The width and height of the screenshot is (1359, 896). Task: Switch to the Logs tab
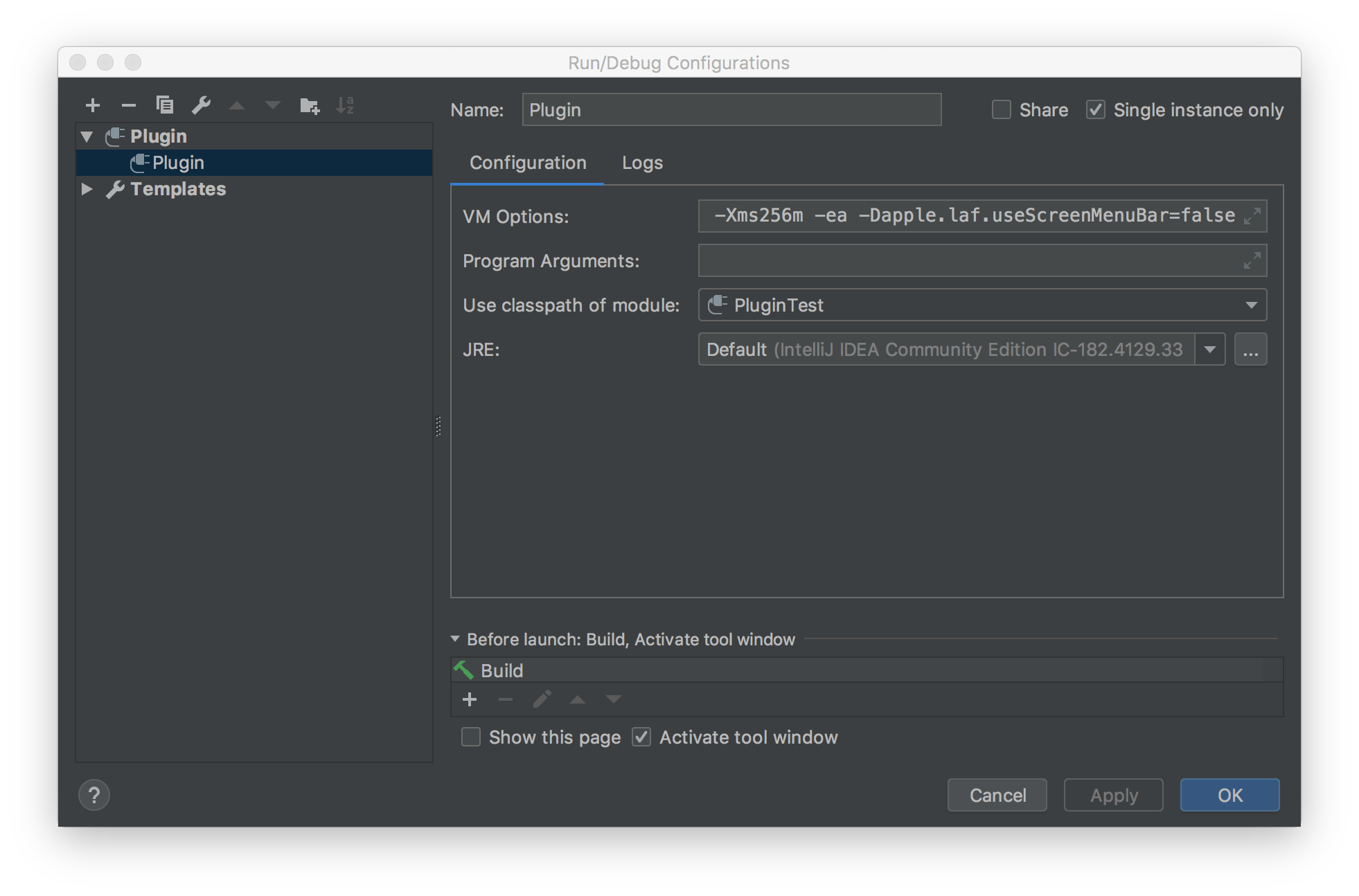[x=642, y=163]
